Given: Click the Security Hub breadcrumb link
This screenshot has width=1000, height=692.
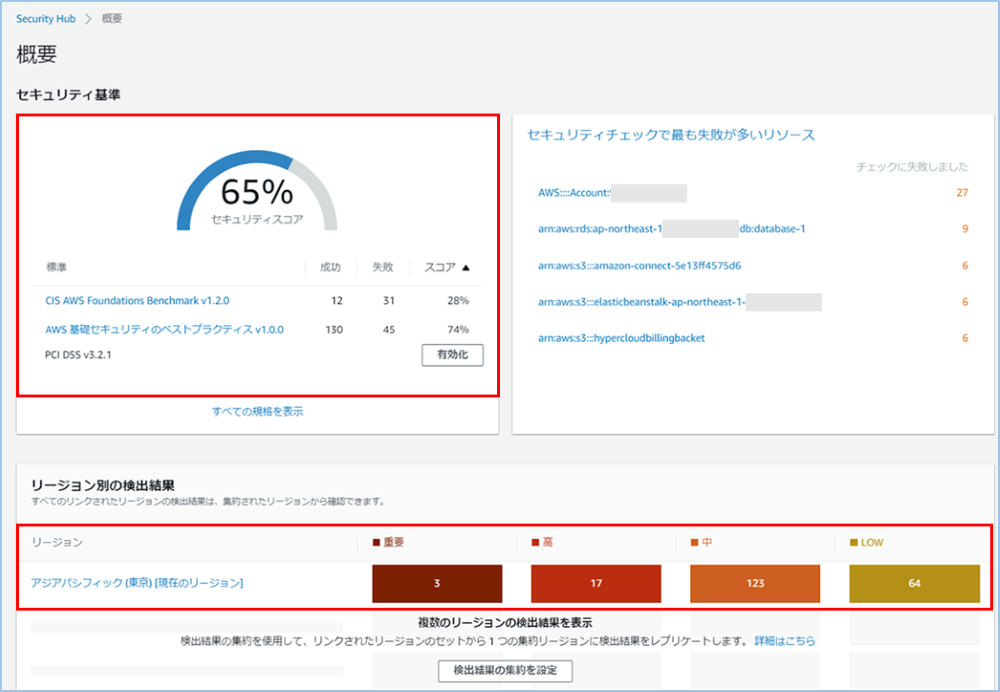Looking at the screenshot, I should click(45, 19).
